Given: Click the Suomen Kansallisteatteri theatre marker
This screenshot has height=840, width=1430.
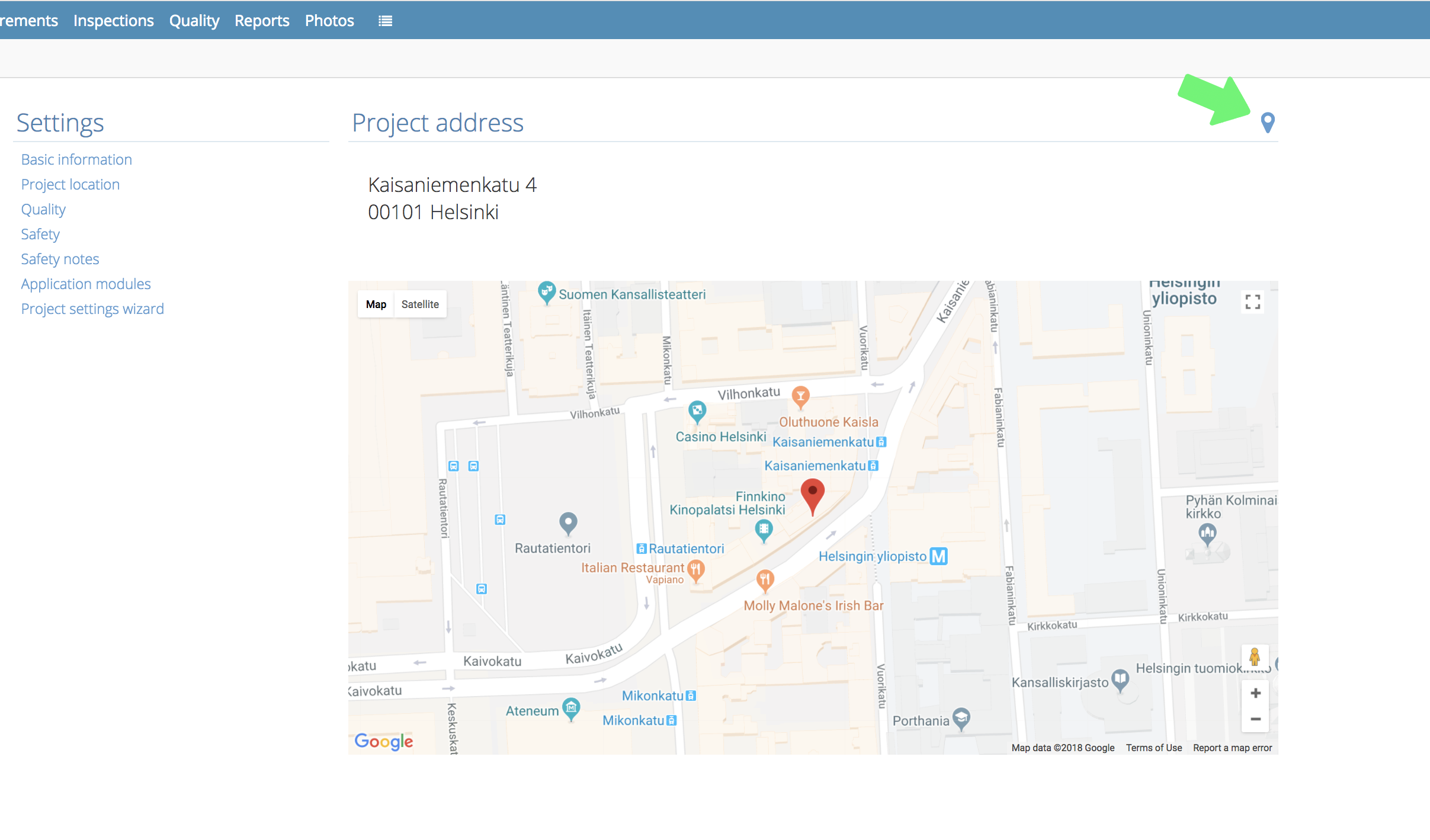Looking at the screenshot, I should pos(546,293).
